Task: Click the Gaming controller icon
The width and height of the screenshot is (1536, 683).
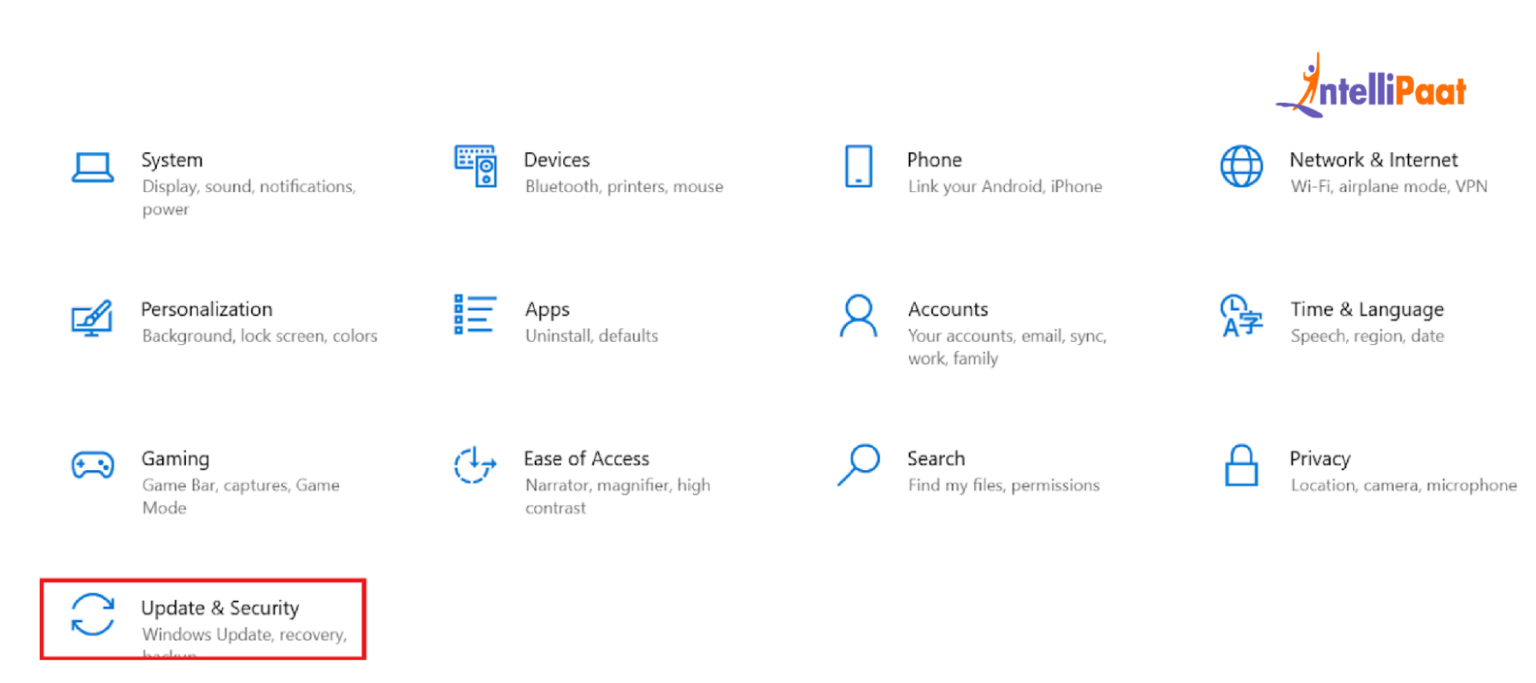Action: tap(92, 465)
